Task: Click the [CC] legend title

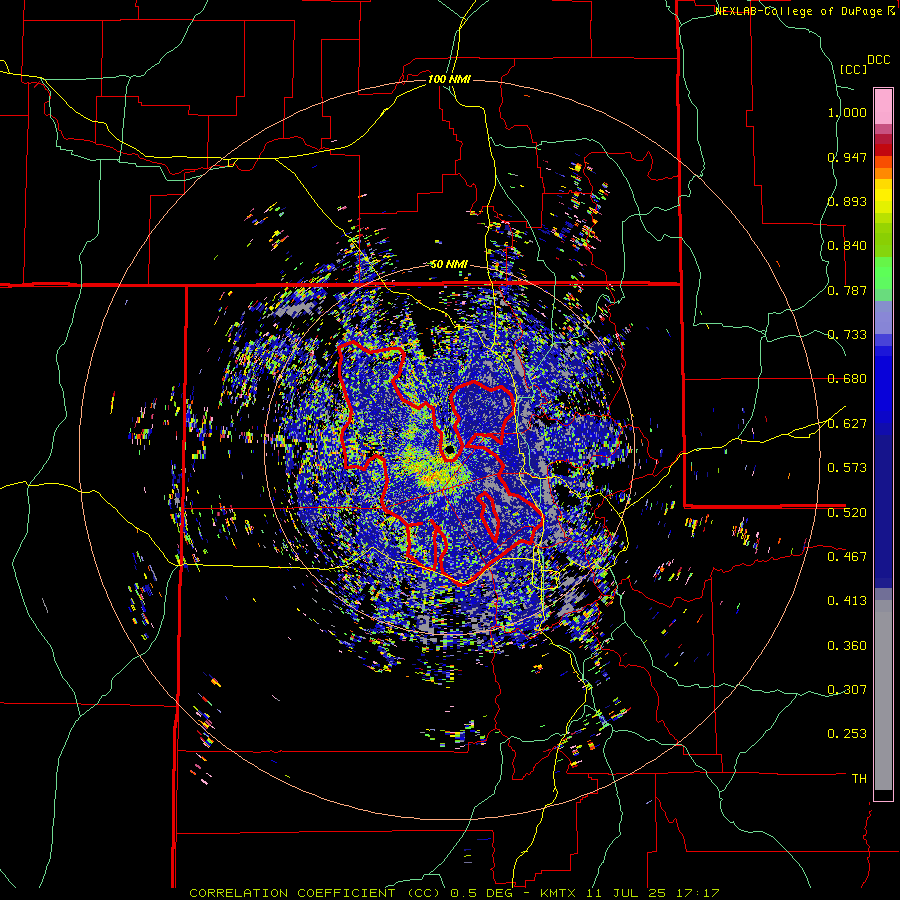Action: [853, 69]
